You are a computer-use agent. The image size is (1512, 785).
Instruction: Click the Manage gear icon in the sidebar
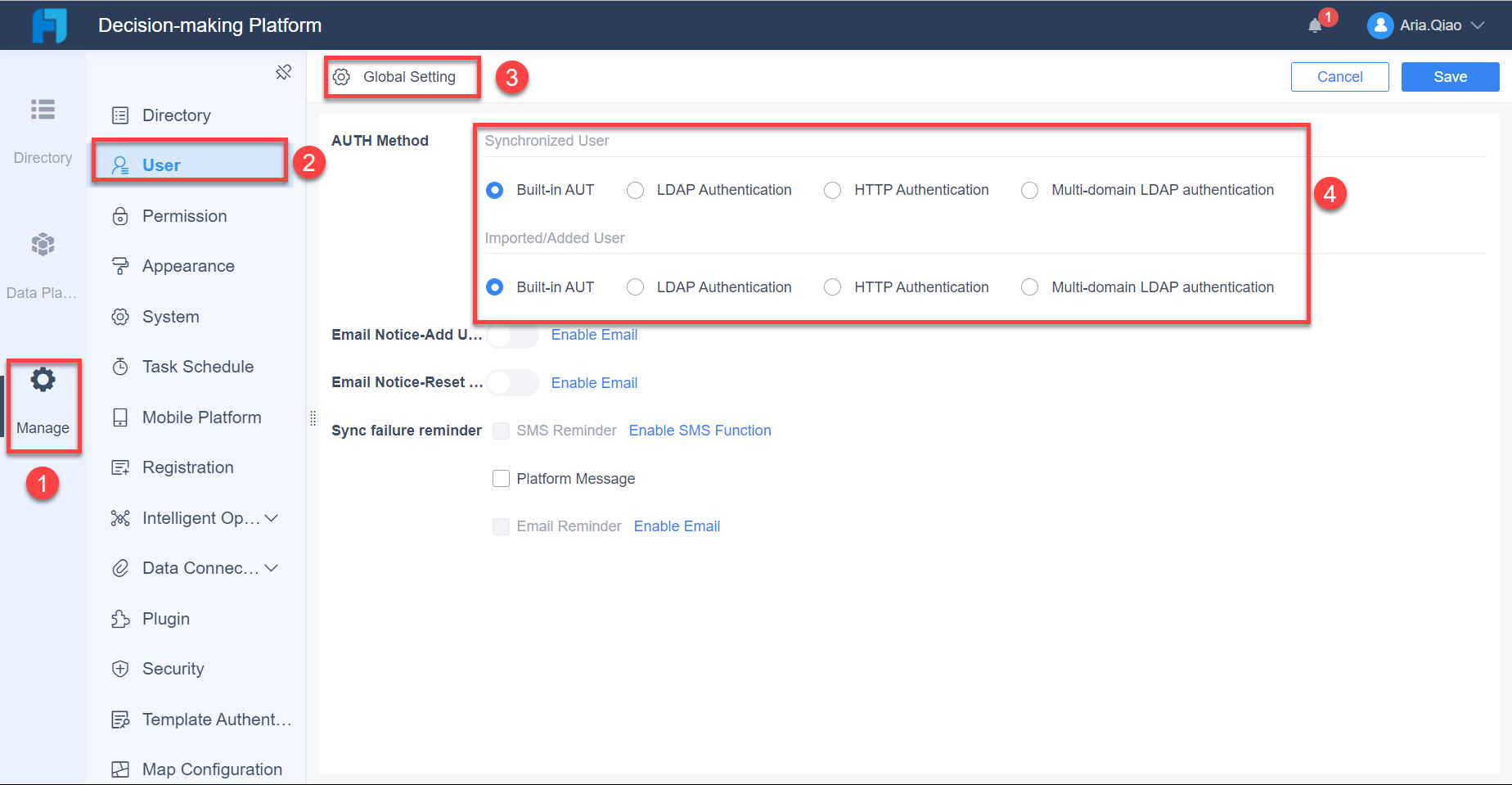[x=42, y=379]
